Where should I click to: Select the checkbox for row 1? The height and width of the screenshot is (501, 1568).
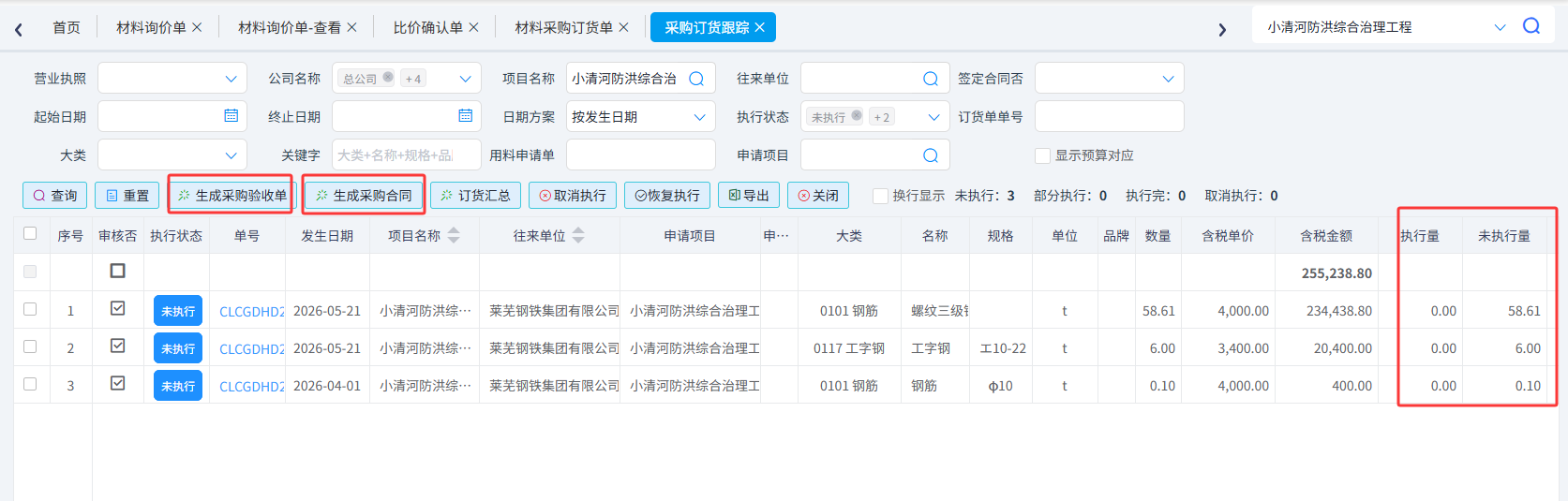point(30,308)
